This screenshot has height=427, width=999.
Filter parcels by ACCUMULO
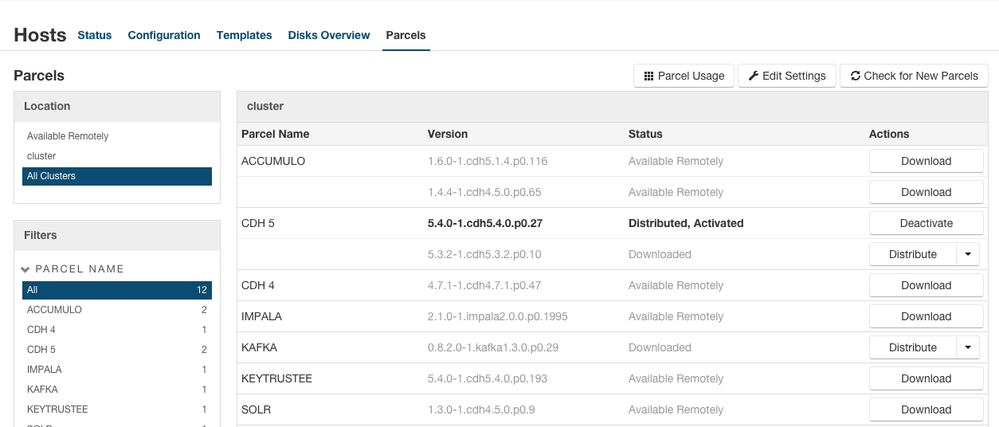click(x=117, y=310)
